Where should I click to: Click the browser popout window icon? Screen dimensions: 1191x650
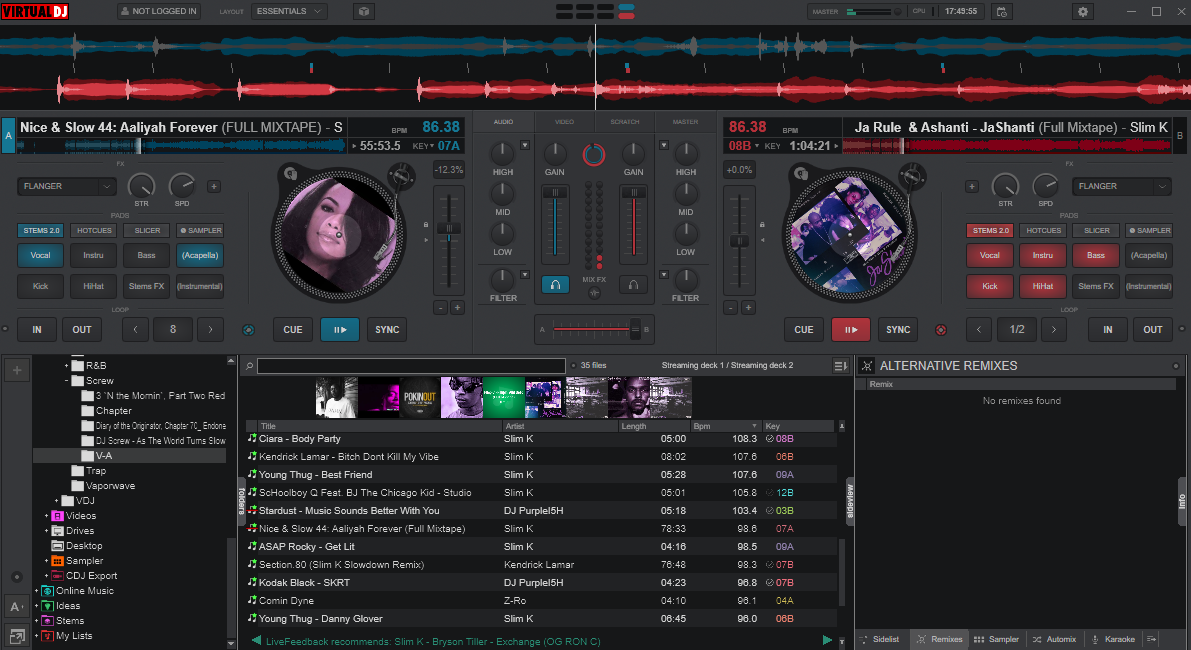17,636
